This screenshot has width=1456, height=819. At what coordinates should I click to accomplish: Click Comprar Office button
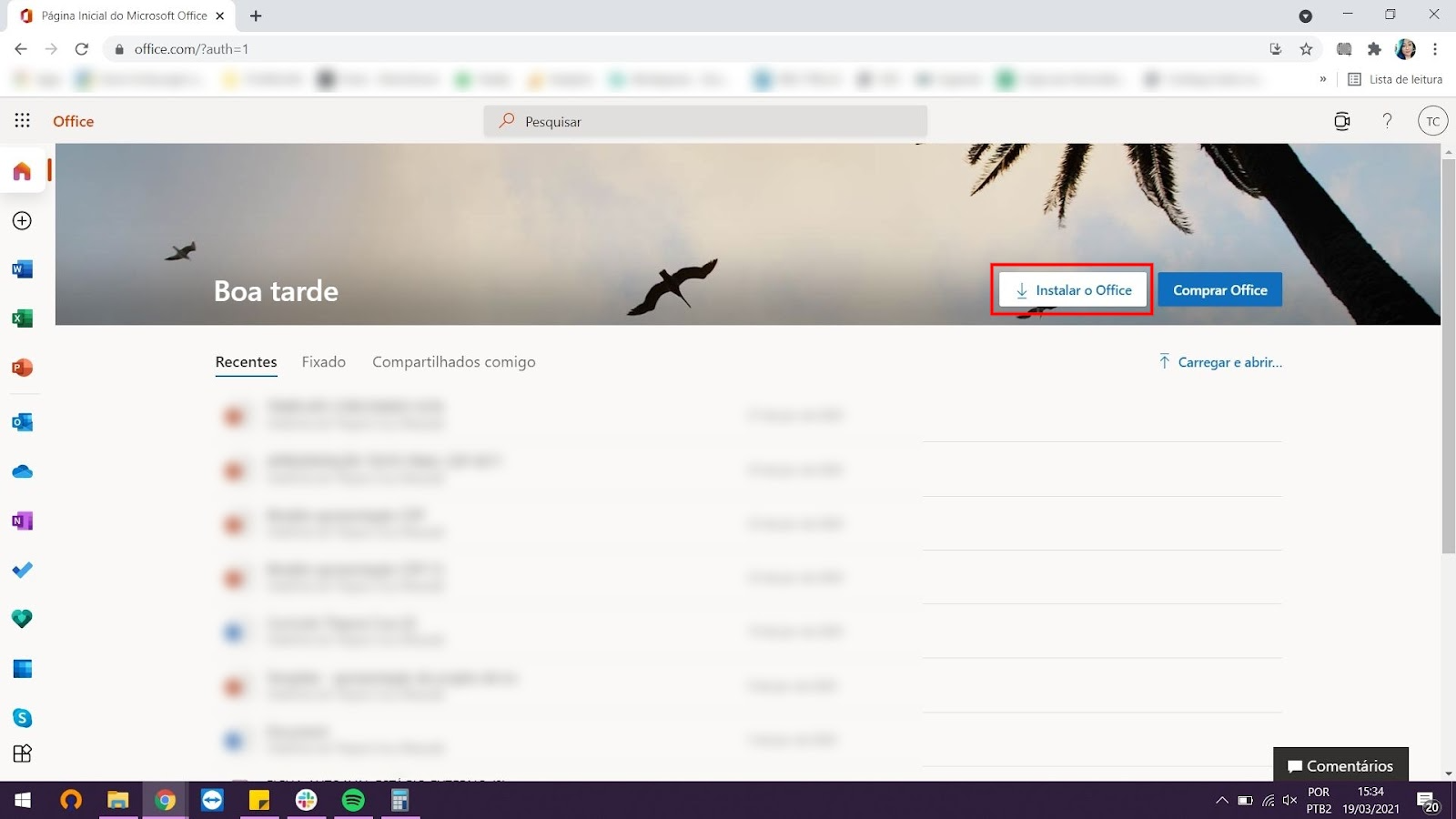(1219, 290)
